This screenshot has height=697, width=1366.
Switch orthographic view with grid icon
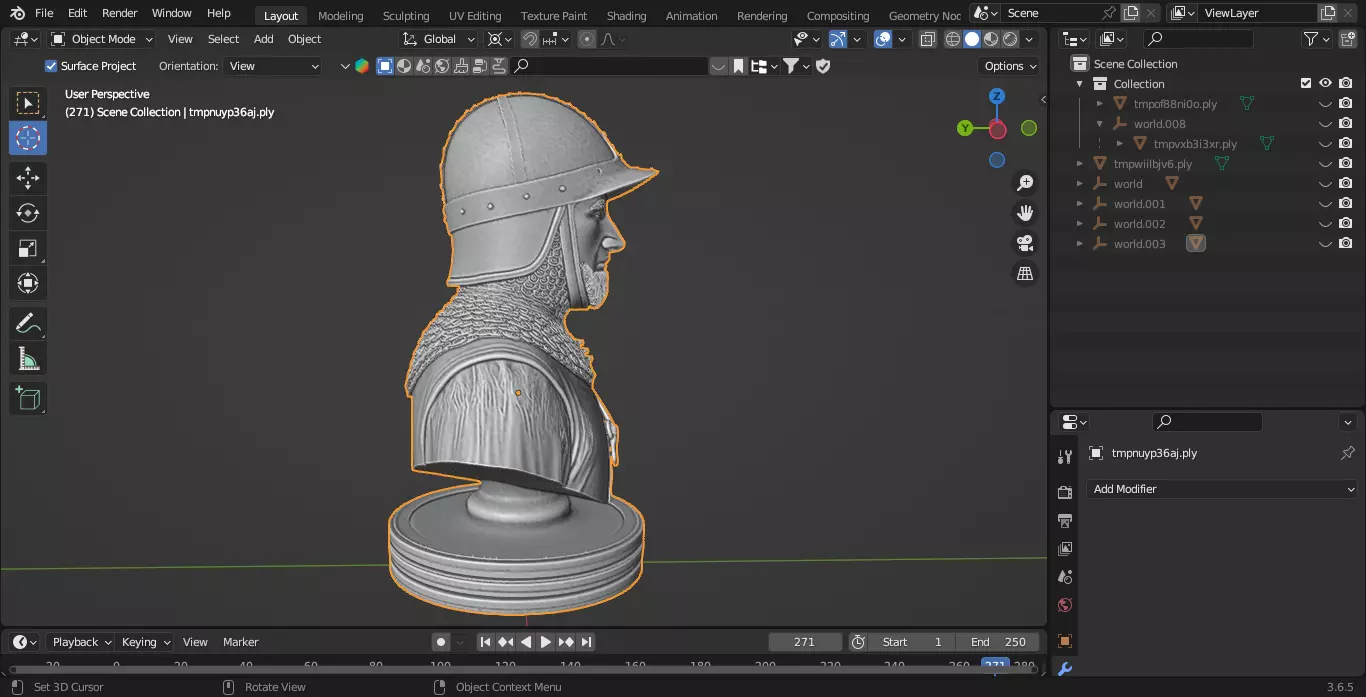pos(1025,273)
